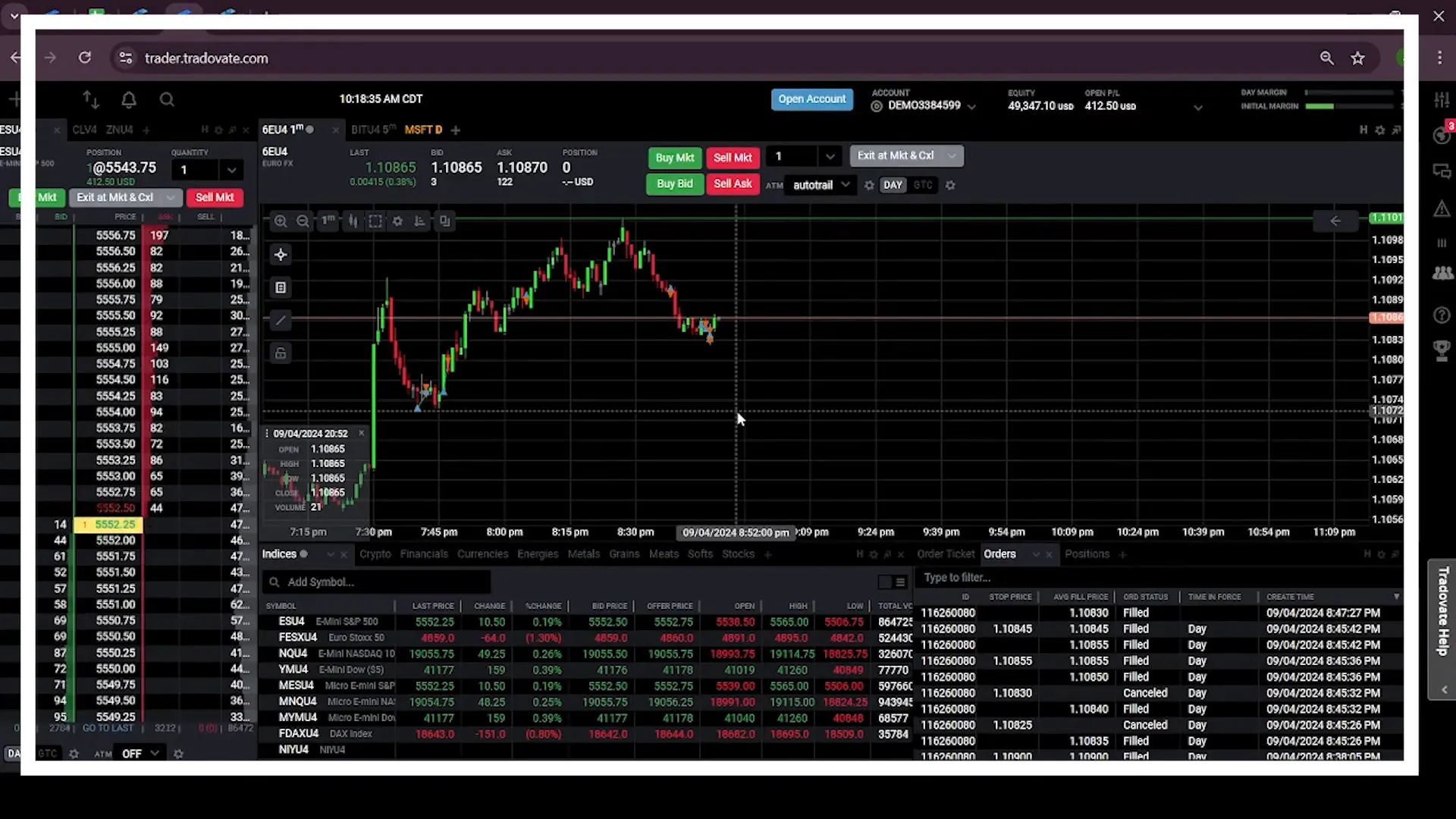This screenshot has width=1456, height=819.
Task: Click the Buy Bid button
Action: [x=674, y=184]
